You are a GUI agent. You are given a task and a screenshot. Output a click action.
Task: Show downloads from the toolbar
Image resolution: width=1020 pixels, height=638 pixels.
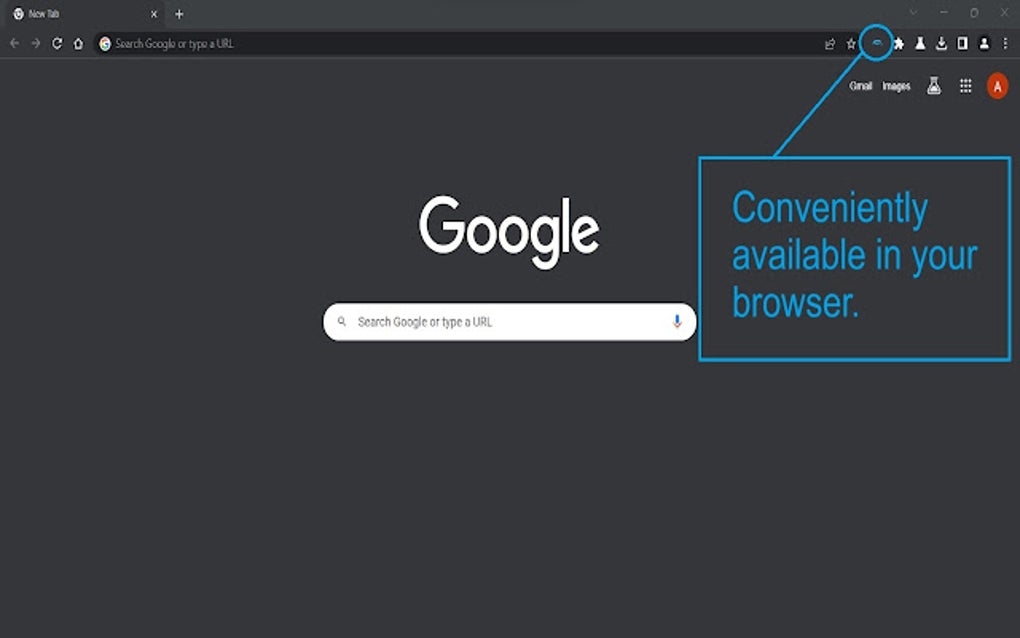tap(941, 44)
